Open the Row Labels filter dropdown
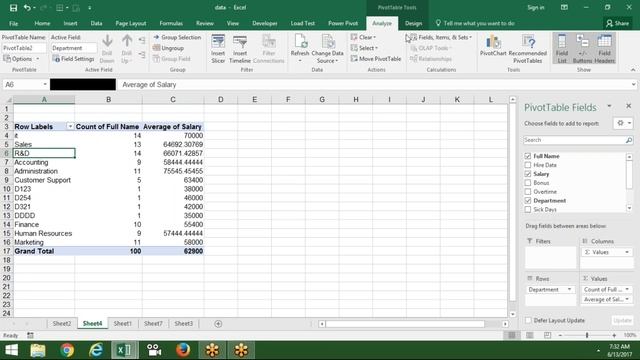The image size is (640, 360). click(x=70, y=127)
